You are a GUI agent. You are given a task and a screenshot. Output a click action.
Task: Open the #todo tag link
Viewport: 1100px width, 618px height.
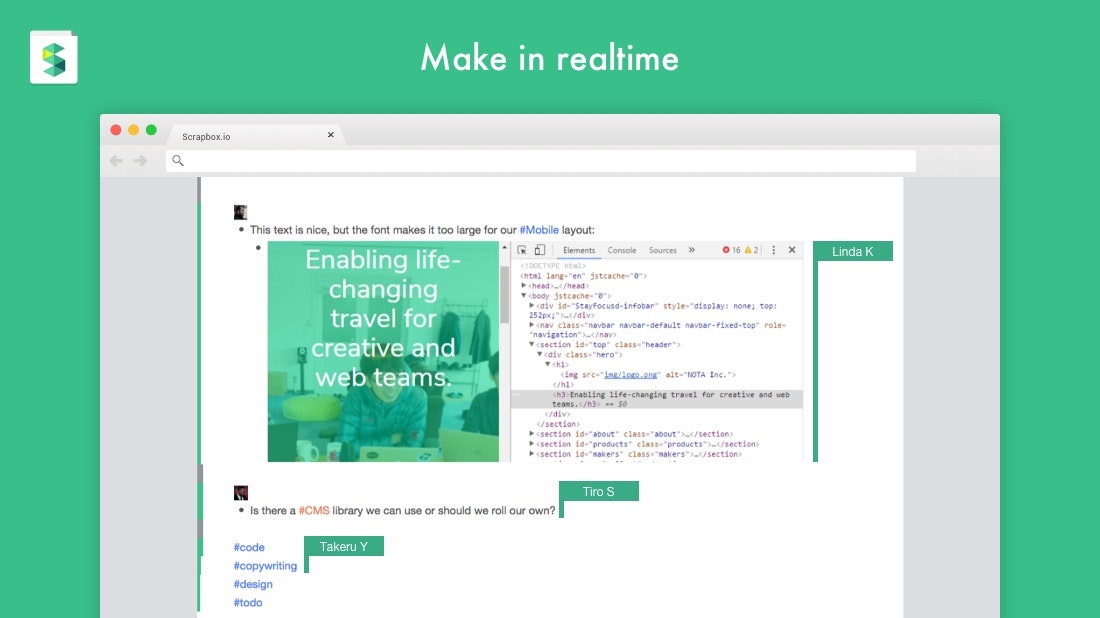(x=248, y=602)
